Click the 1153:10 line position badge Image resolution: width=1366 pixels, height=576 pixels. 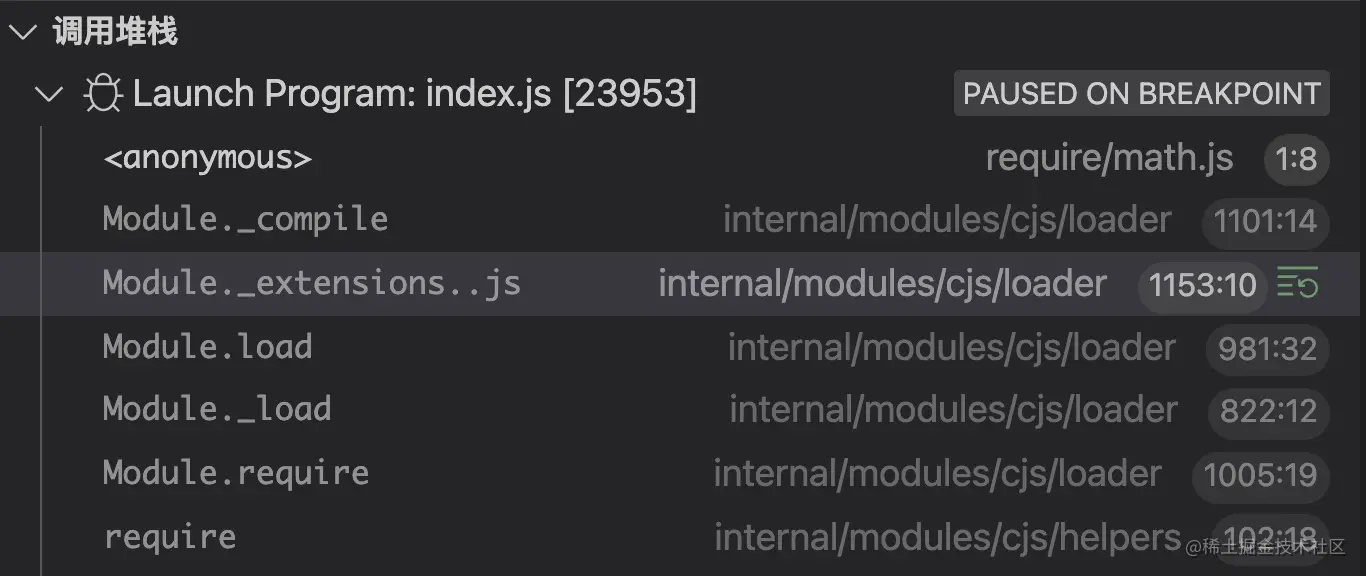[1202, 286]
